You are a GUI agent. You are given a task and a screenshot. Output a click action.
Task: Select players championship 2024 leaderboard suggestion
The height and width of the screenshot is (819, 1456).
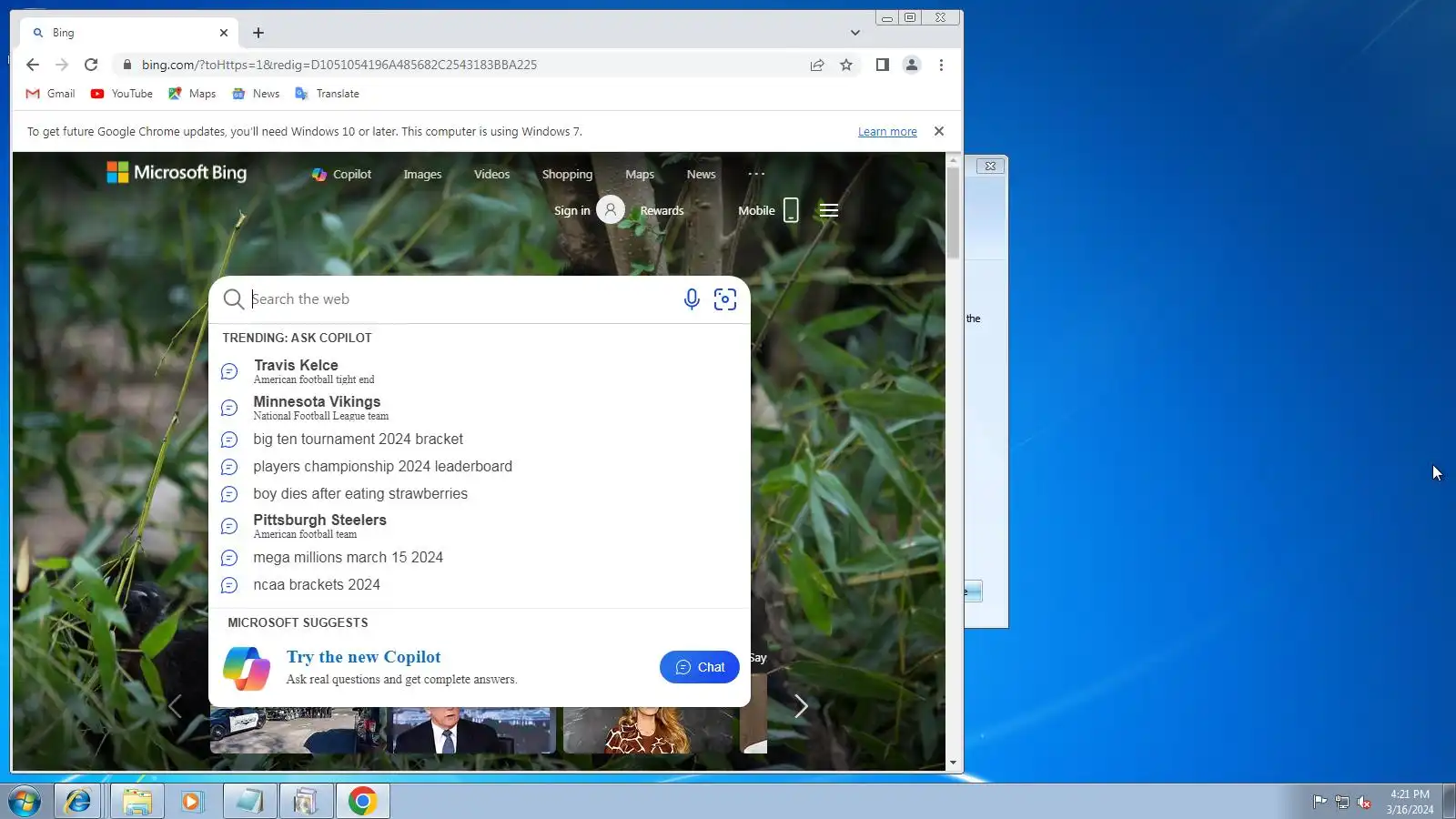pyautogui.click(x=480, y=467)
